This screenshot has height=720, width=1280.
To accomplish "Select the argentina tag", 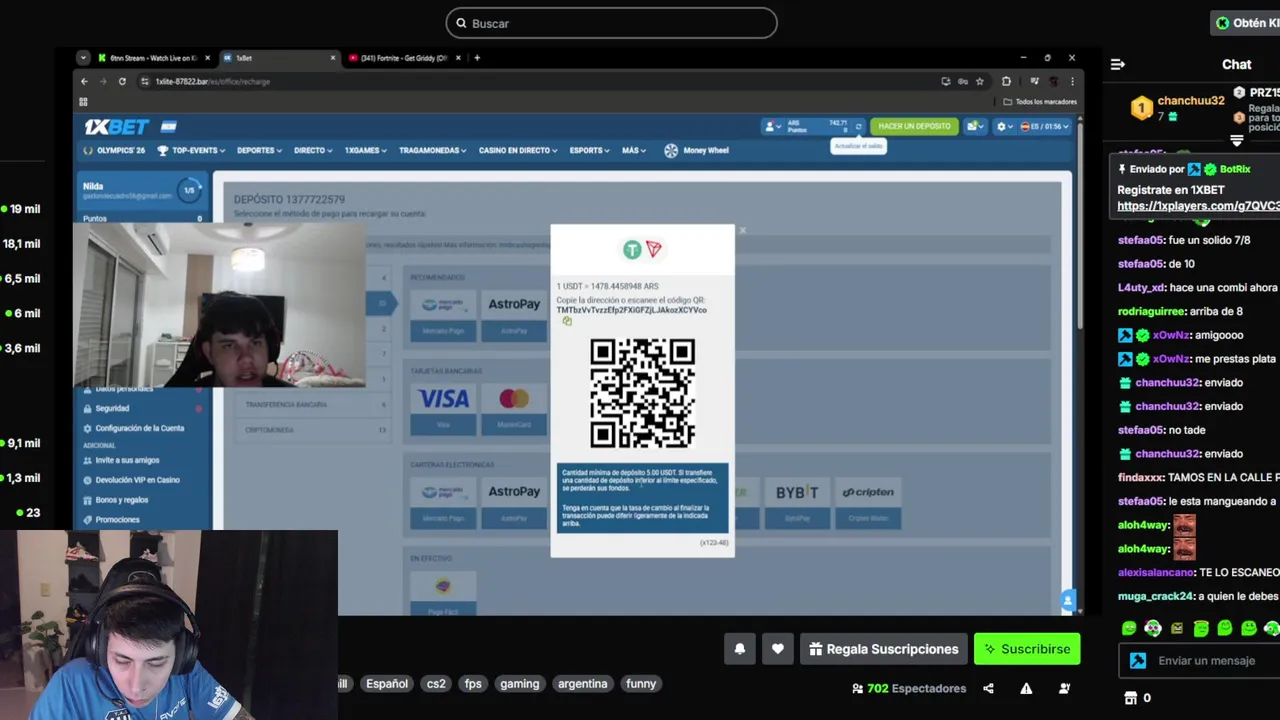I will pos(583,684).
